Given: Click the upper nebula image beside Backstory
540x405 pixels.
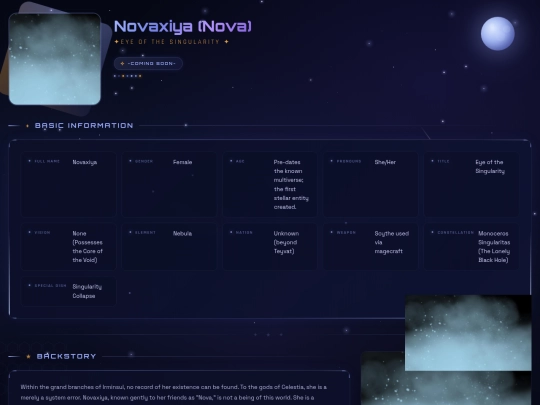Looking at the screenshot, I should click(x=468, y=333).
